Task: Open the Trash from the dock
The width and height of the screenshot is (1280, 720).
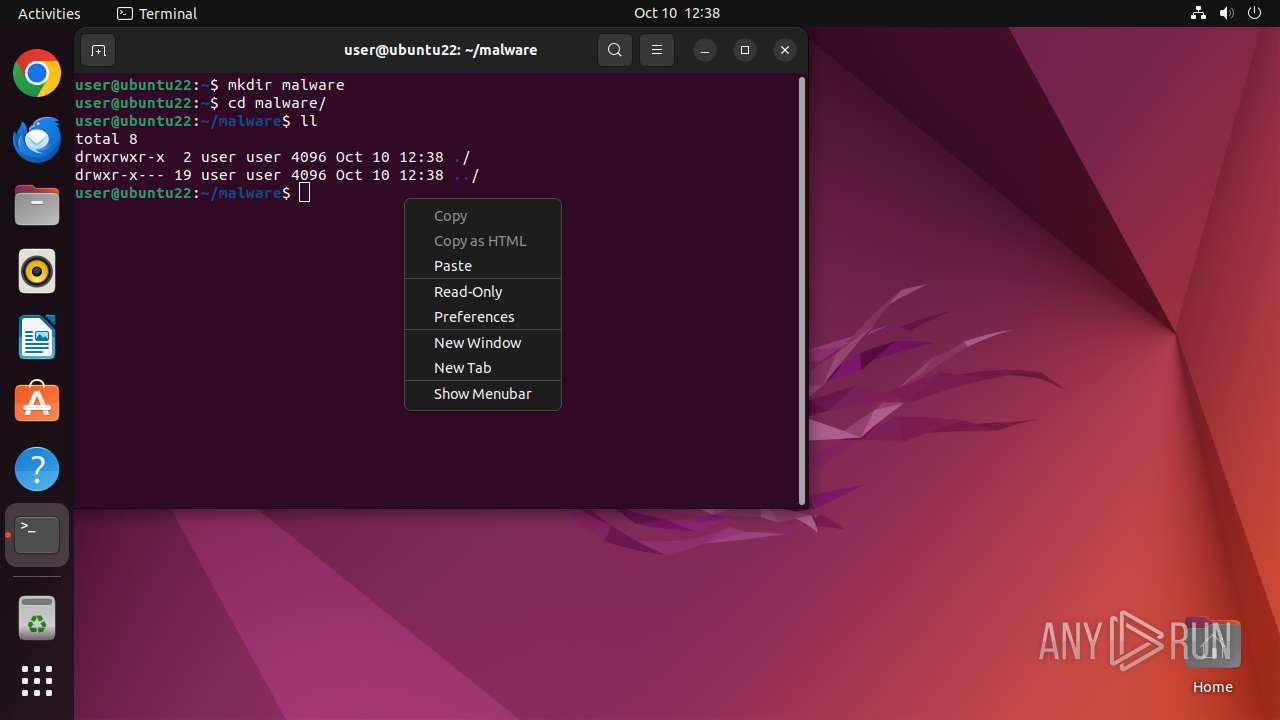Action: pos(37,618)
